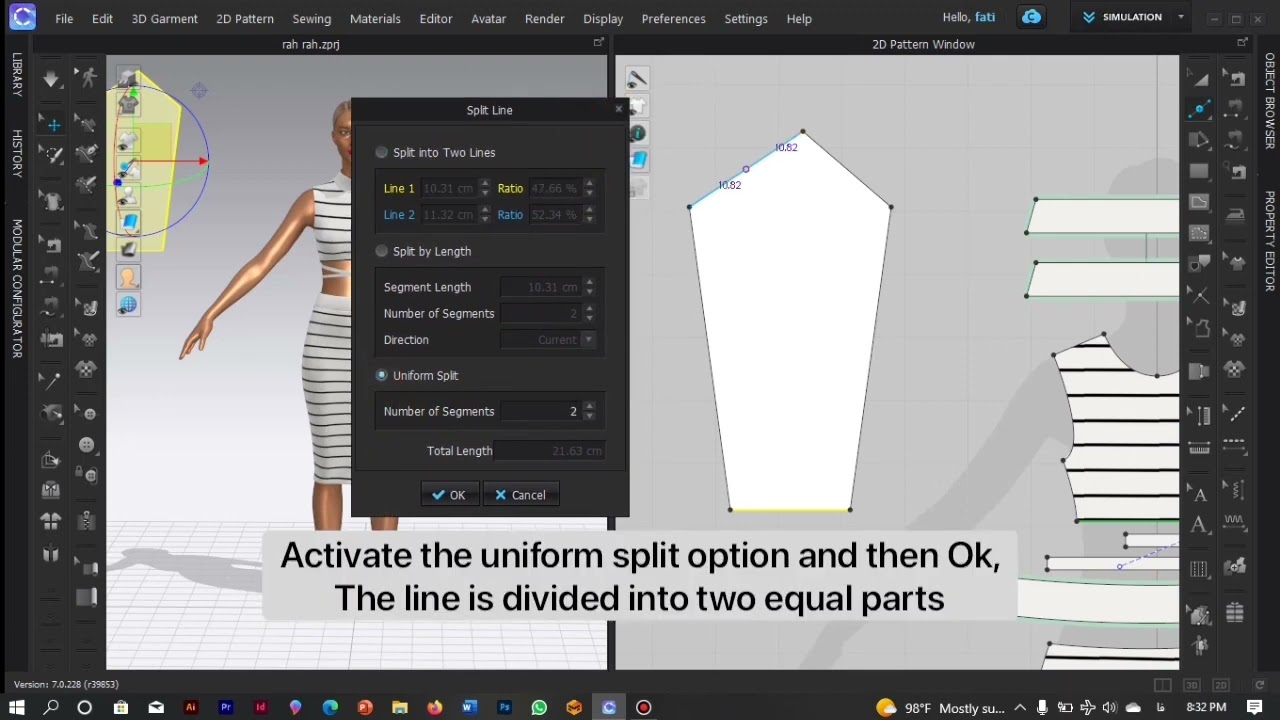Confirm the split with the OK button
1280x720 pixels.
[449, 495]
